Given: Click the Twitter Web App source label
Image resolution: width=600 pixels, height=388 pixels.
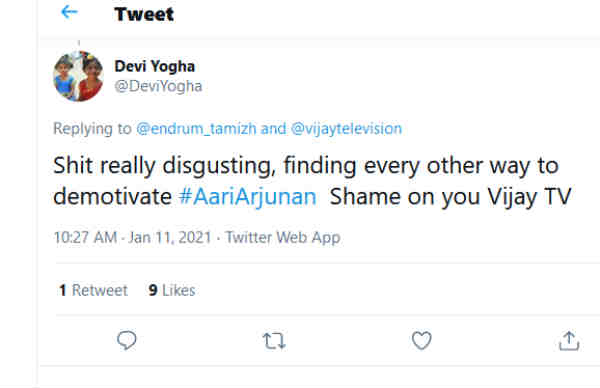Looking at the screenshot, I should click(283, 238).
